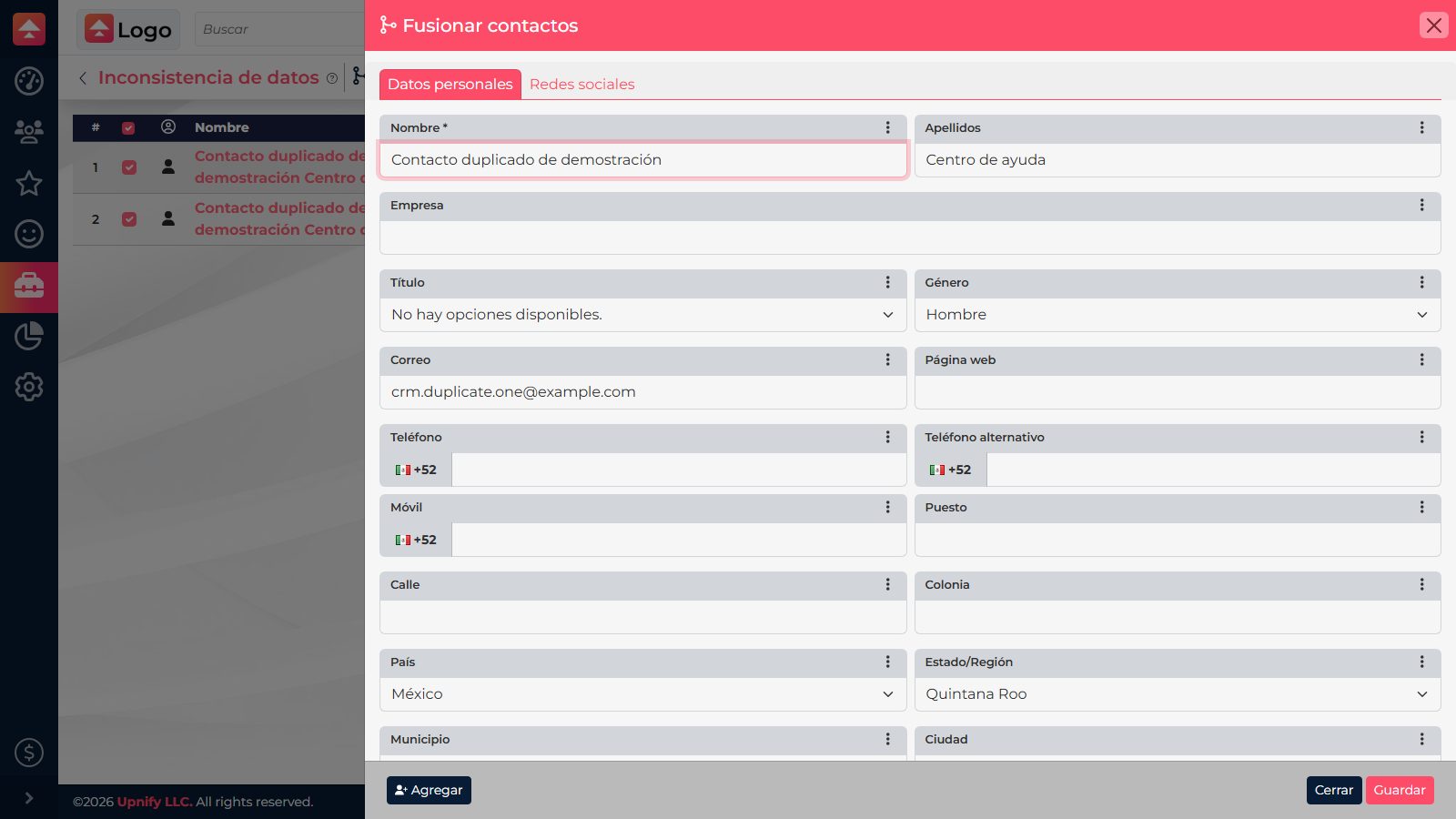This screenshot has height=819, width=1456.
Task: Toggle checkbox for contact row 2
Action: 129,219
